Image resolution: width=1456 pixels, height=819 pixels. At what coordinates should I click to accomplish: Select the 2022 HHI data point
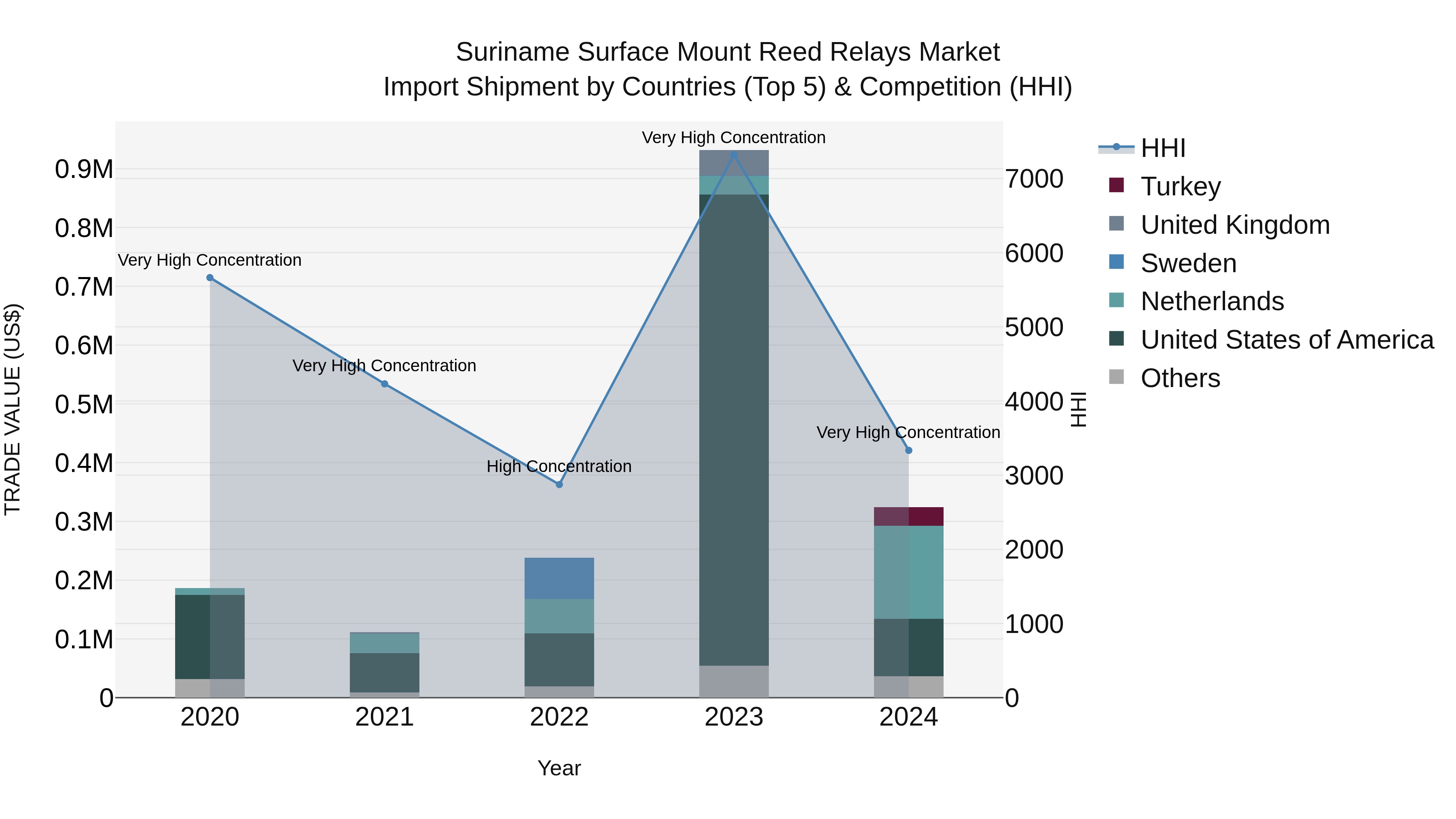click(x=559, y=485)
